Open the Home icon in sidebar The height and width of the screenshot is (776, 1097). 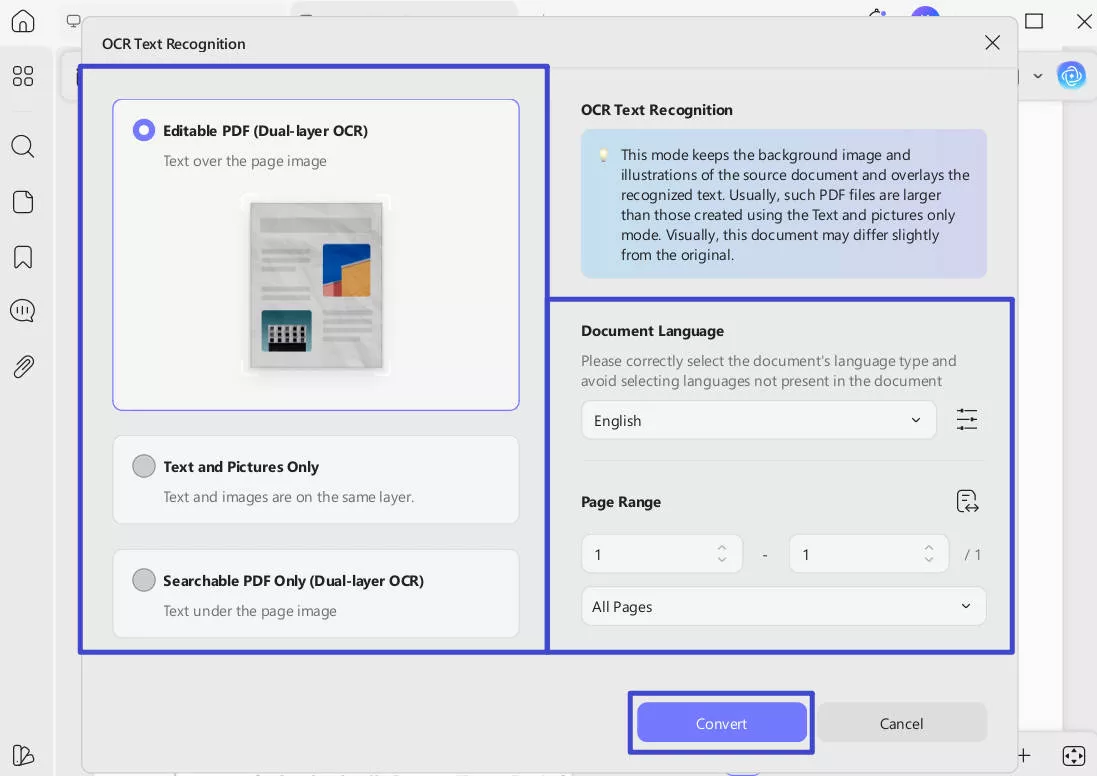coord(22,22)
